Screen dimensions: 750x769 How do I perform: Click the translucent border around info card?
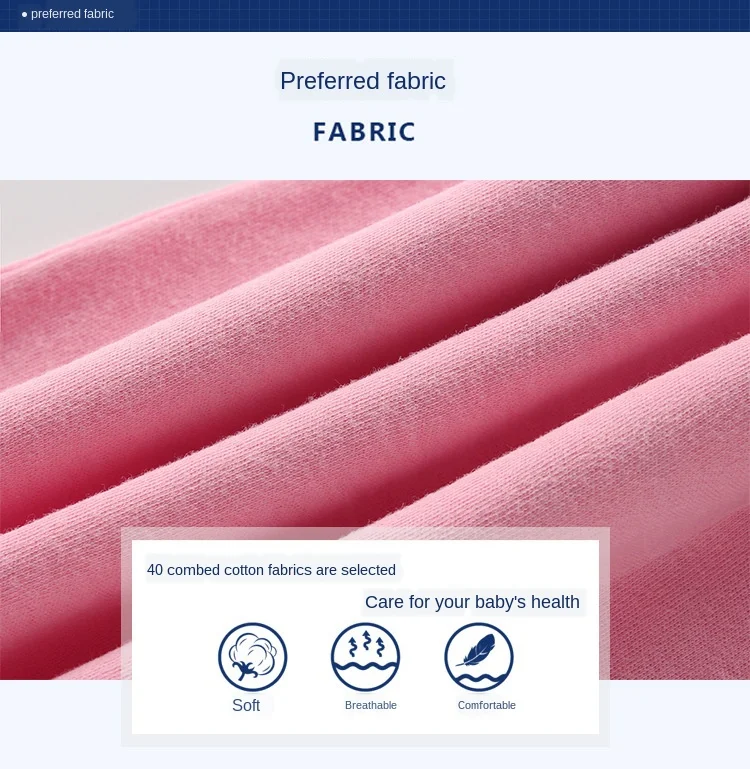[365, 533]
